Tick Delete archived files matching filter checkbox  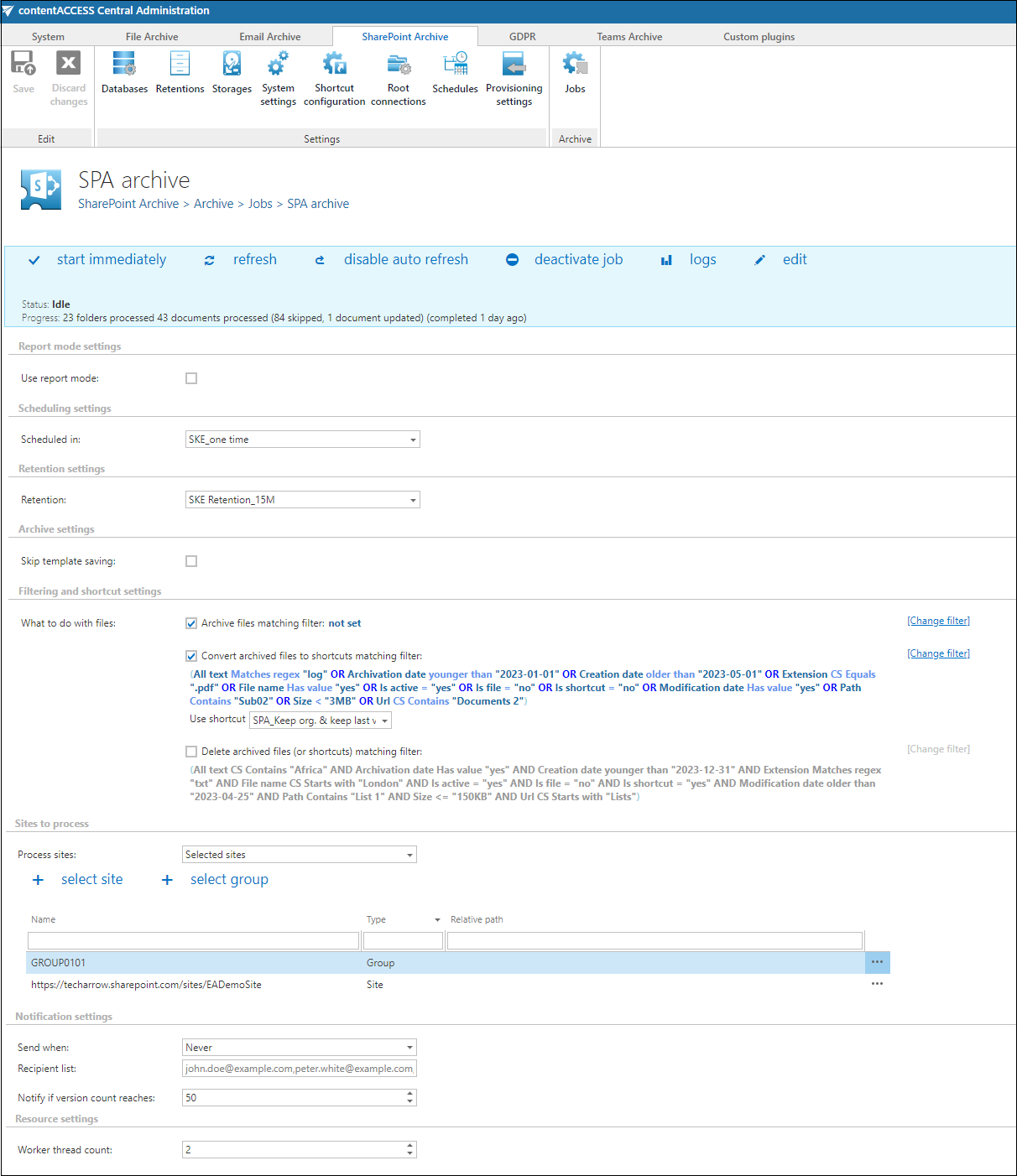tap(191, 752)
